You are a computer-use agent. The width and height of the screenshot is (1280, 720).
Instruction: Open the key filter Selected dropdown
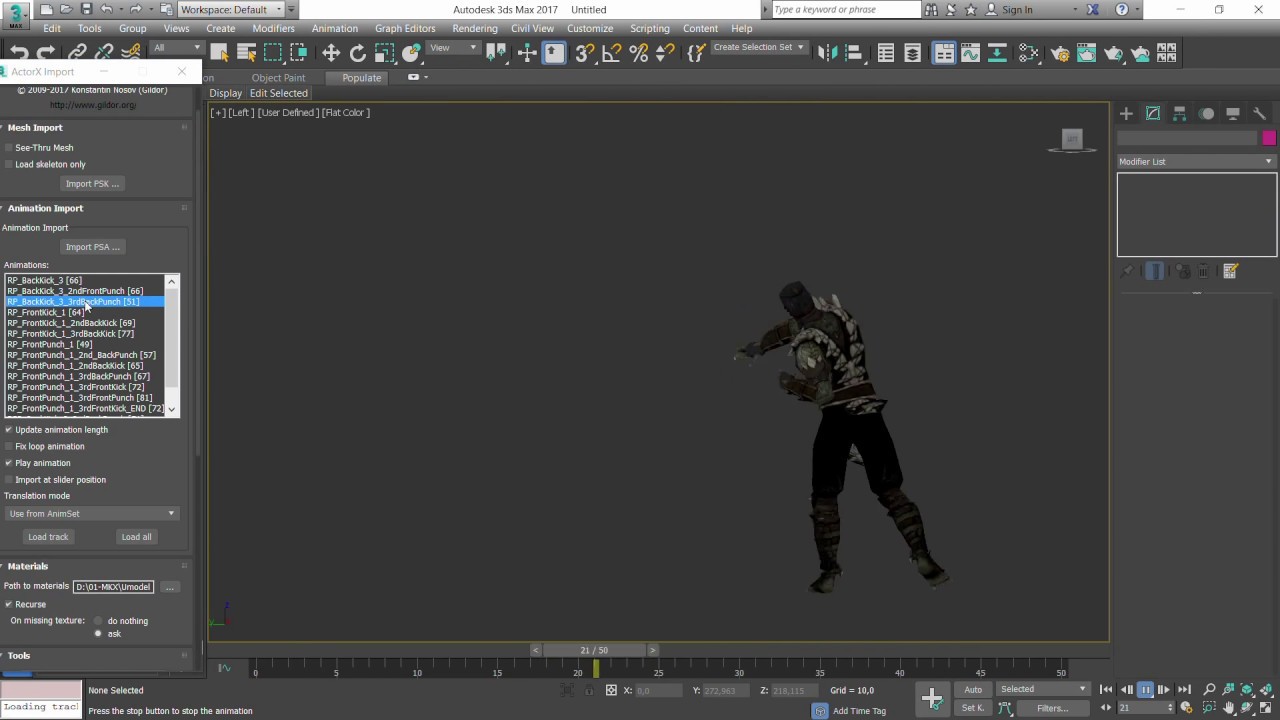[1043, 689]
